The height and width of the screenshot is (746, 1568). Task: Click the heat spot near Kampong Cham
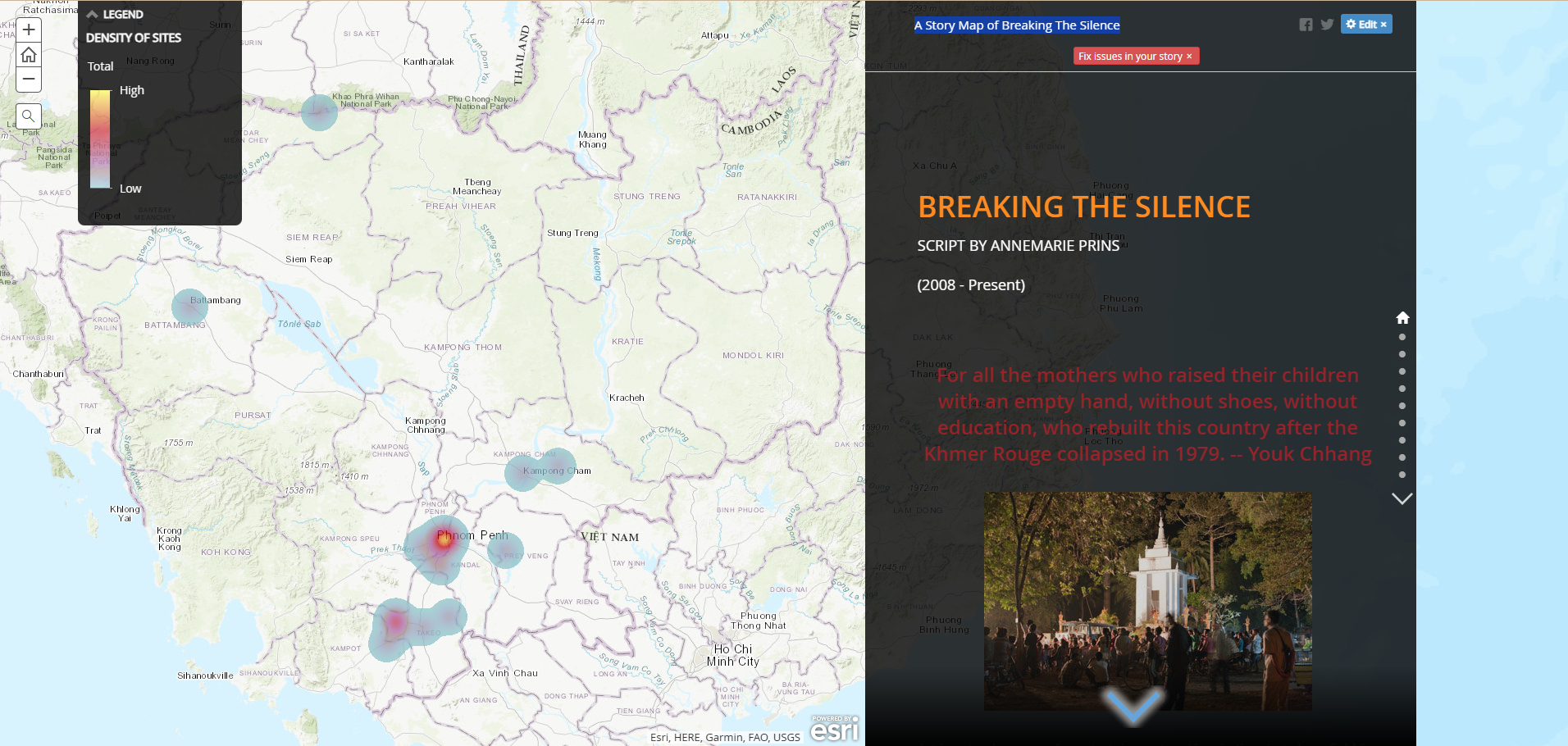click(x=540, y=470)
